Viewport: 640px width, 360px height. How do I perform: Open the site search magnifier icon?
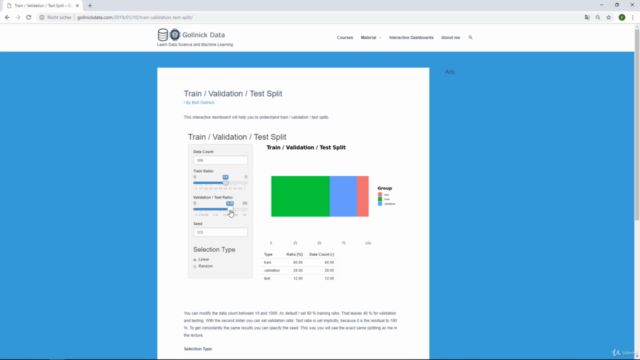470,38
